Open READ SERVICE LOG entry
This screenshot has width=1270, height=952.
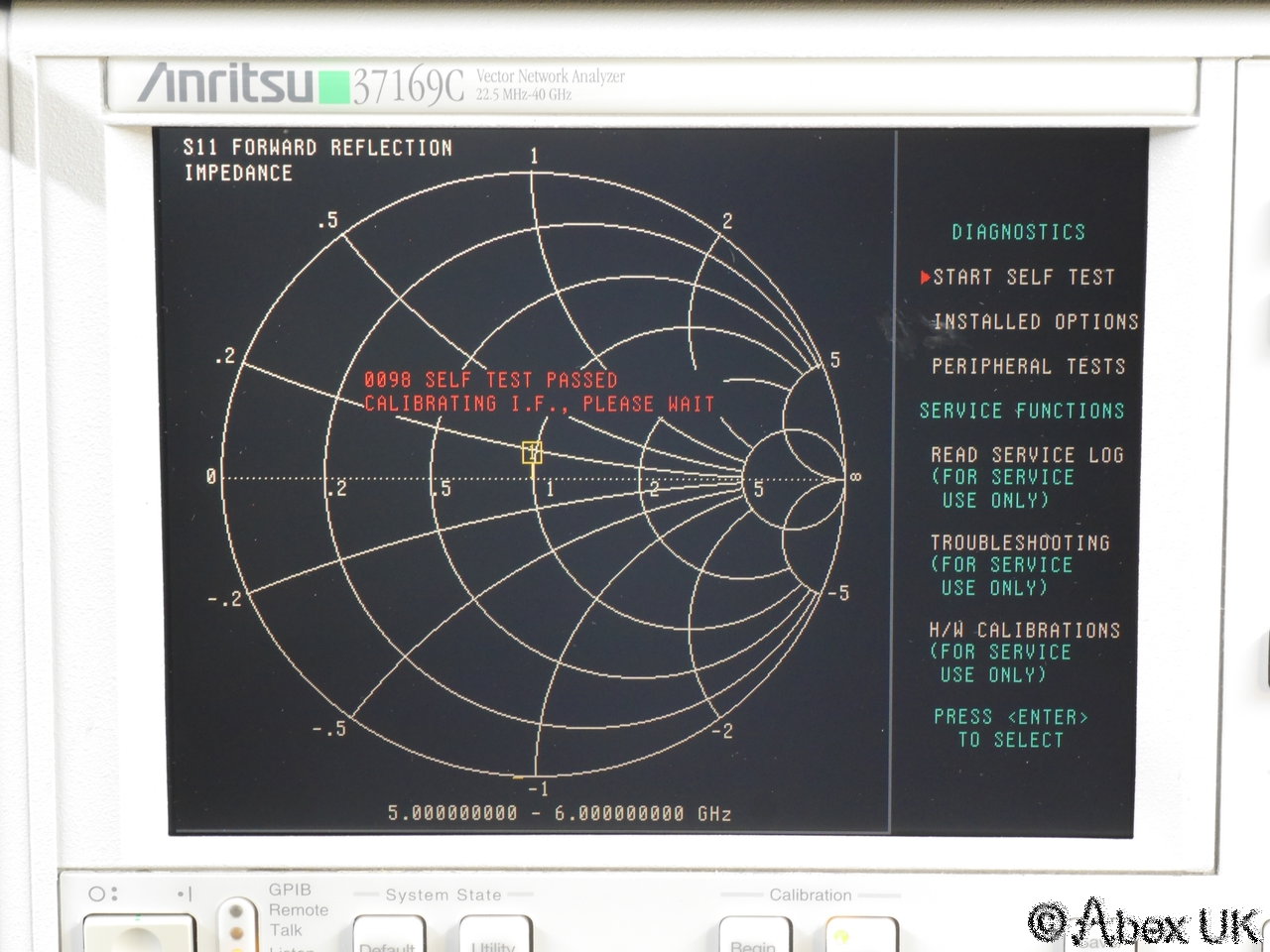pos(1026,456)
